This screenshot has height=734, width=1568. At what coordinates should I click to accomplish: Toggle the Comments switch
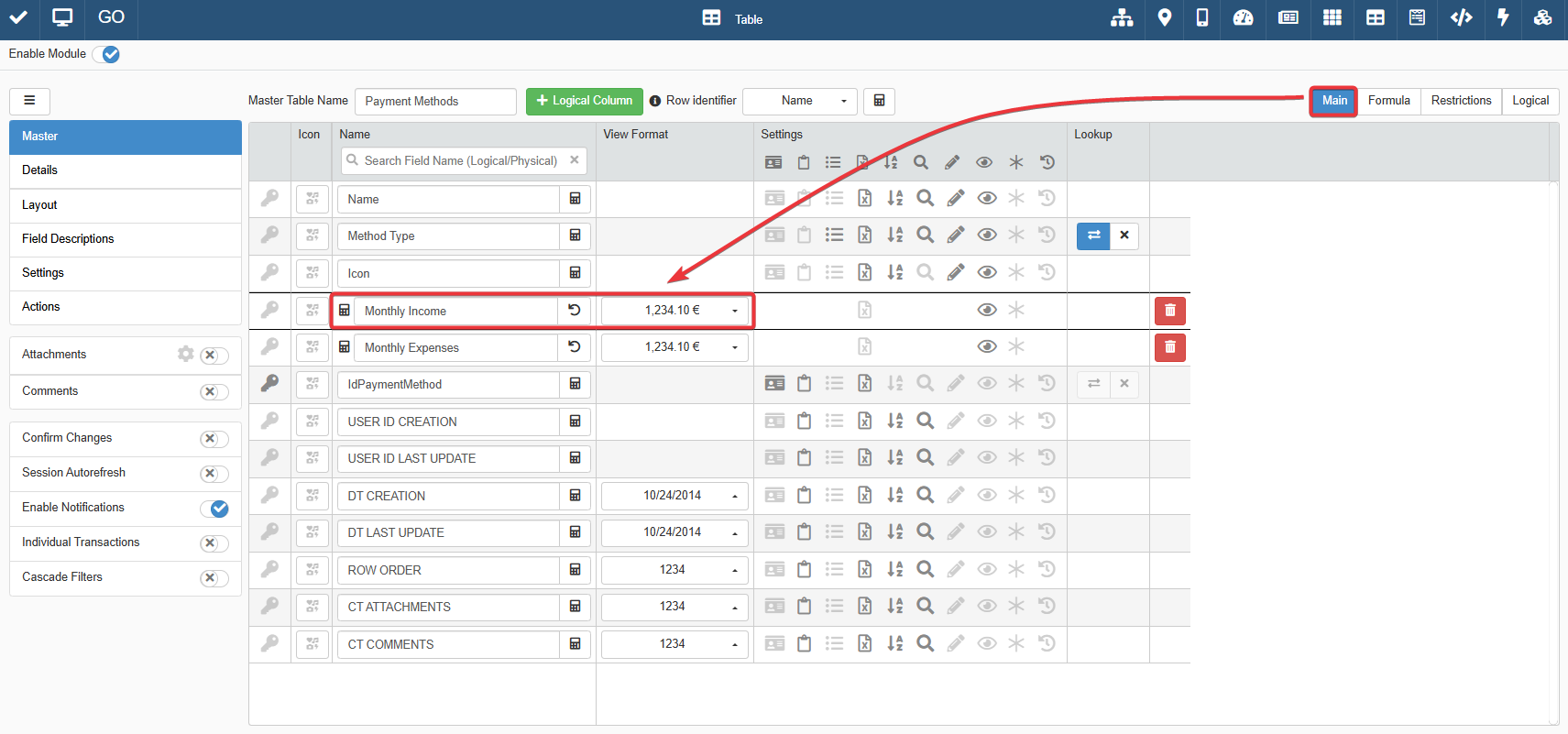tap(214, 392)
